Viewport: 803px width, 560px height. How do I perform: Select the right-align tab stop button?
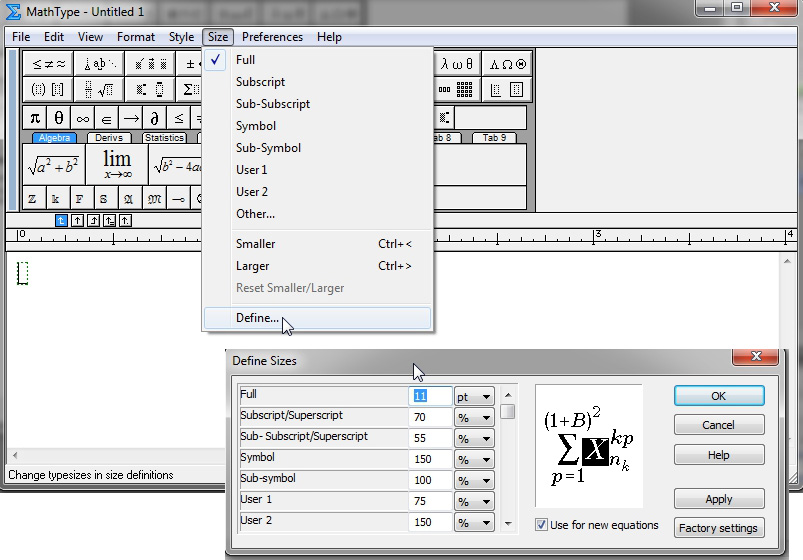pos(93,221)
